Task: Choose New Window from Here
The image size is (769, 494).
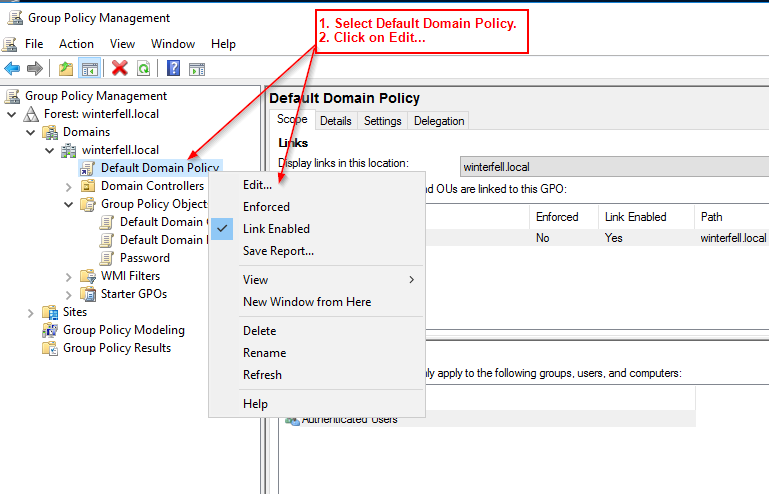Action: point(307,302)
